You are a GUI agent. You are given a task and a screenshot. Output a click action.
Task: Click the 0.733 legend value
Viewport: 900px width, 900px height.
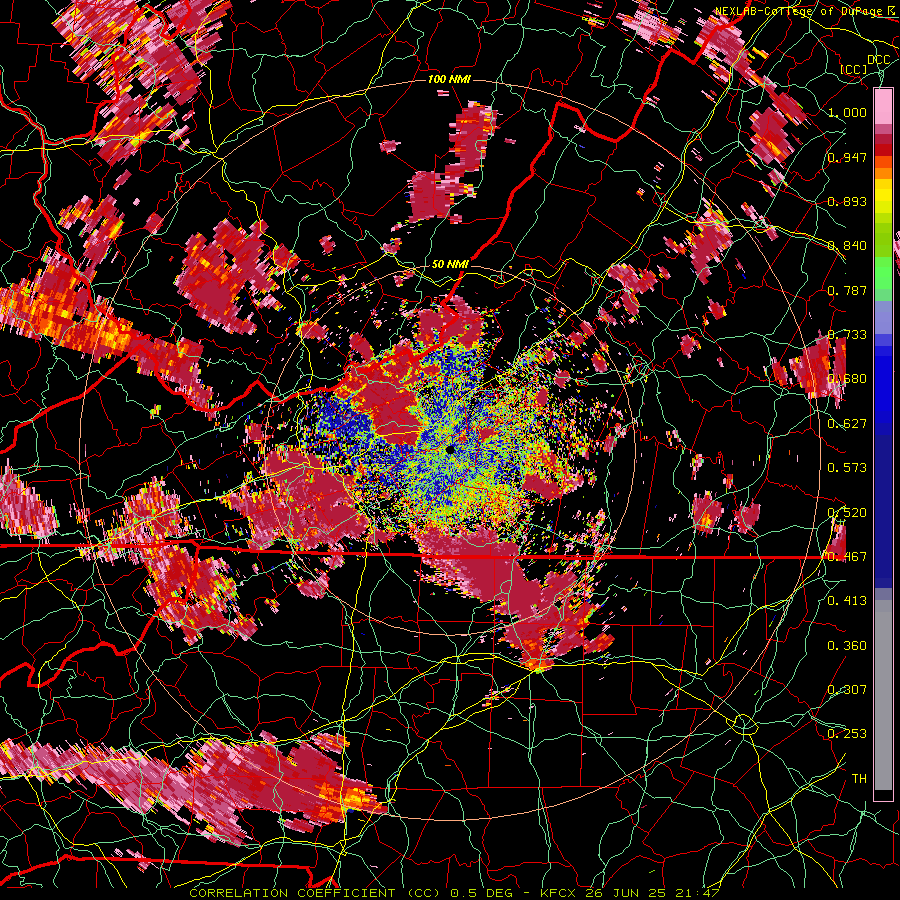pos(847,335)
